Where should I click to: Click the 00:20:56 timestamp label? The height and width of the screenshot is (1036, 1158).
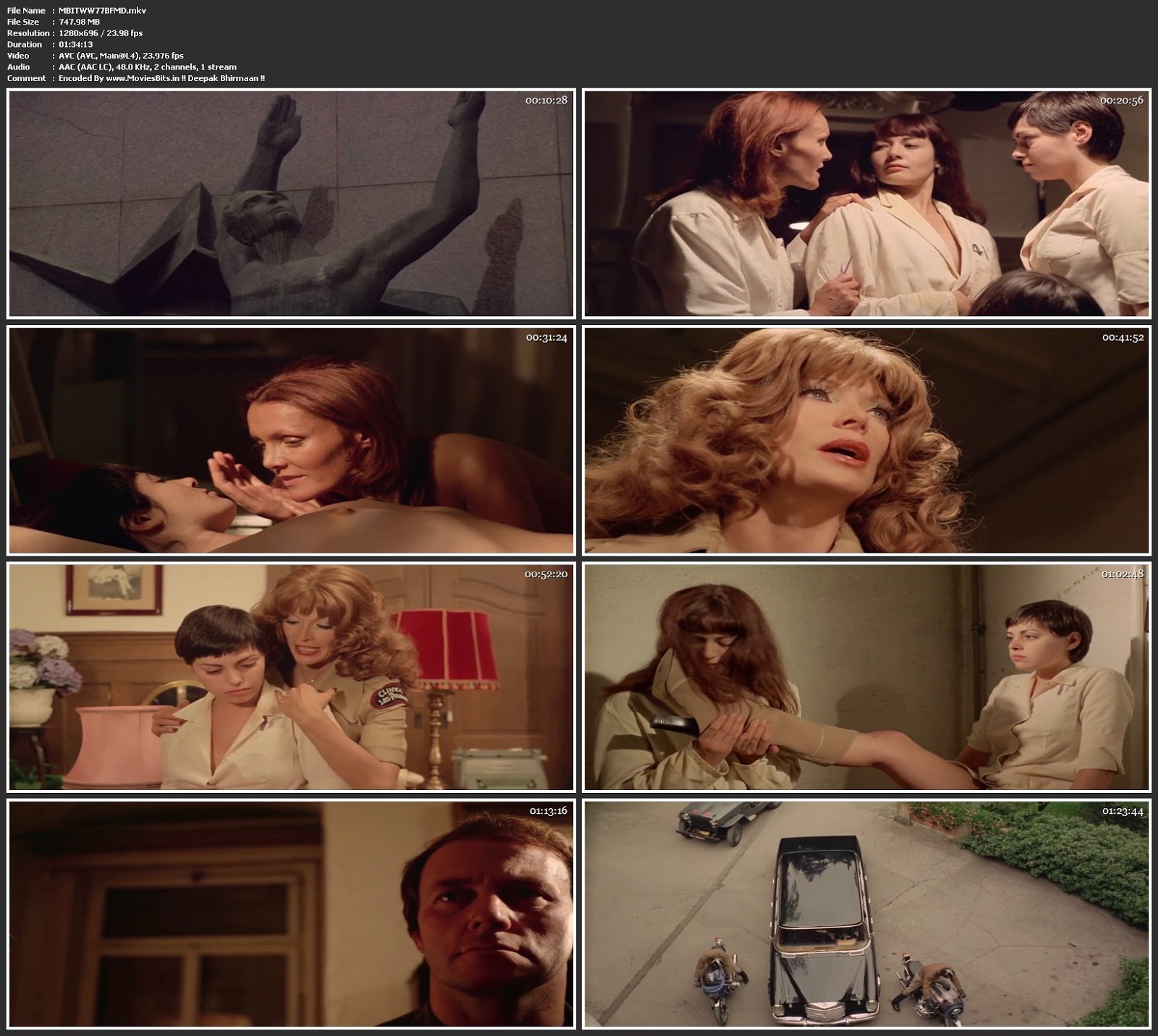(1121, 101)
